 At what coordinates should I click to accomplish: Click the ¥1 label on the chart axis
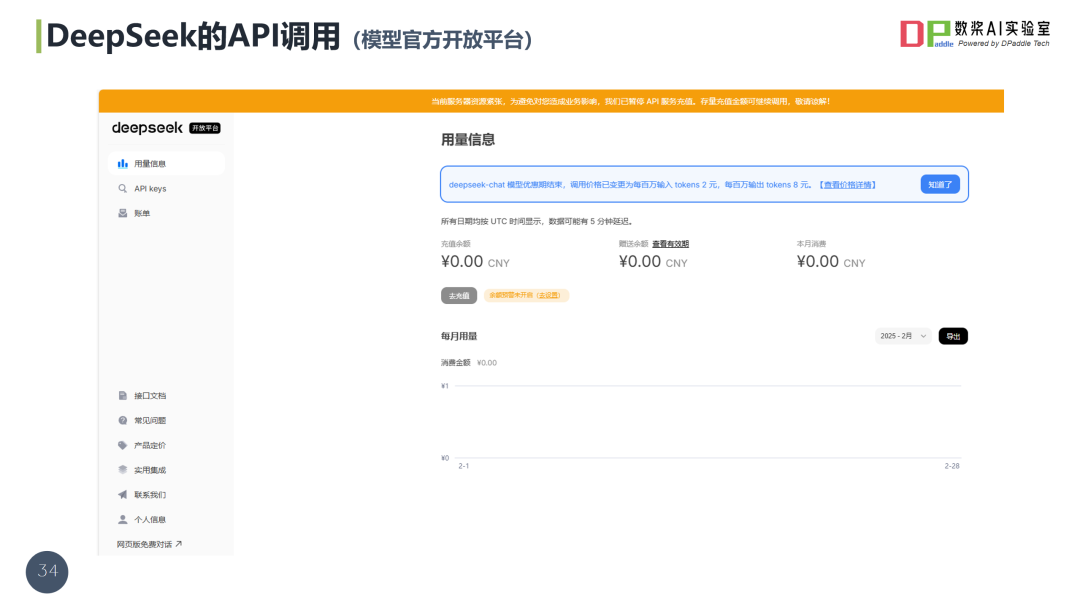[x=445, y=386]
